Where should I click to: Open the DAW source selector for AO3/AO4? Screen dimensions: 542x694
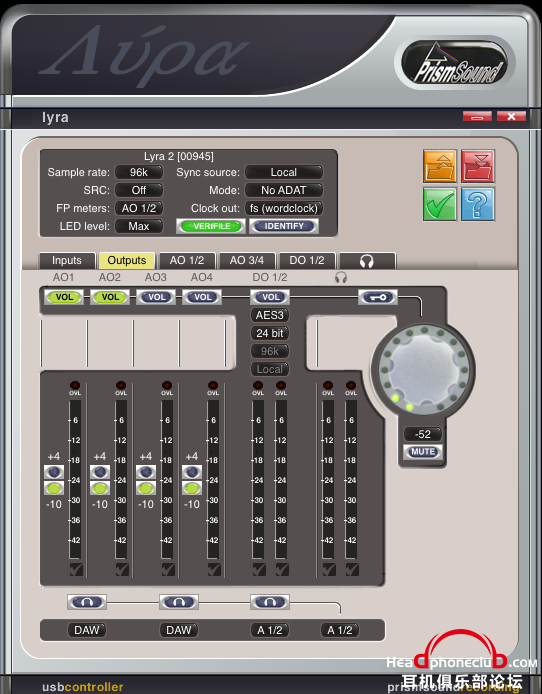coord(179,630)
